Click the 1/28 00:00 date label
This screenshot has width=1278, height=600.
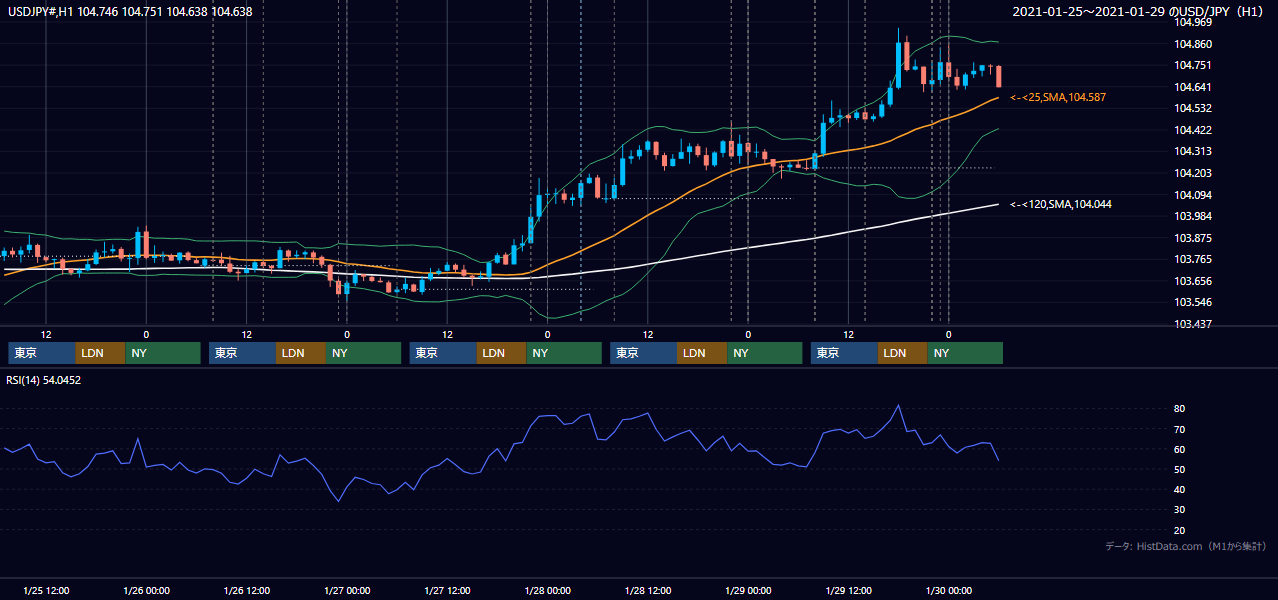tap(547, 590)
